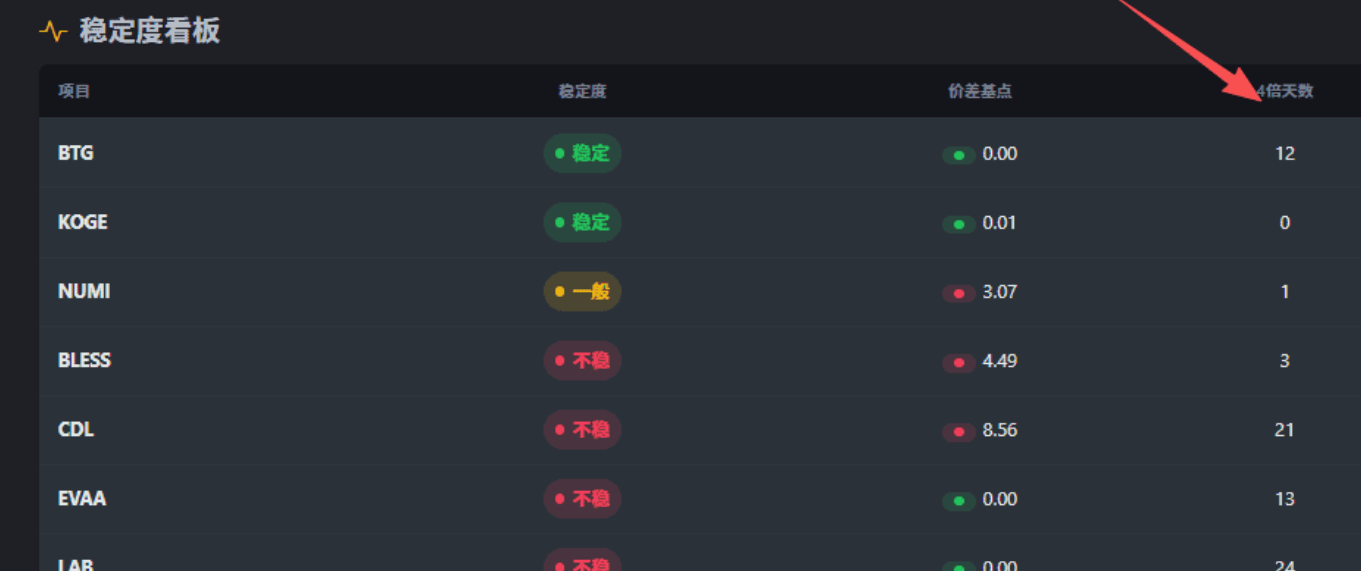Sort by the 4倍天数 column header
Screen dimensions: 1361x571
click(1286, 92)
